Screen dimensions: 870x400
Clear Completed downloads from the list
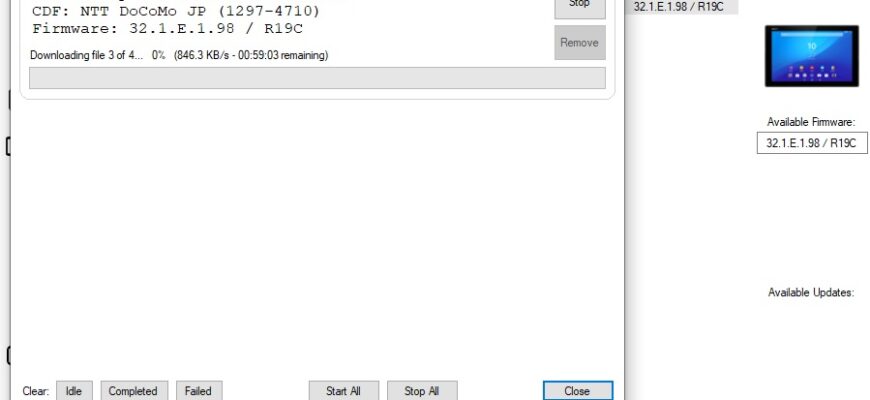pos(133,391)
